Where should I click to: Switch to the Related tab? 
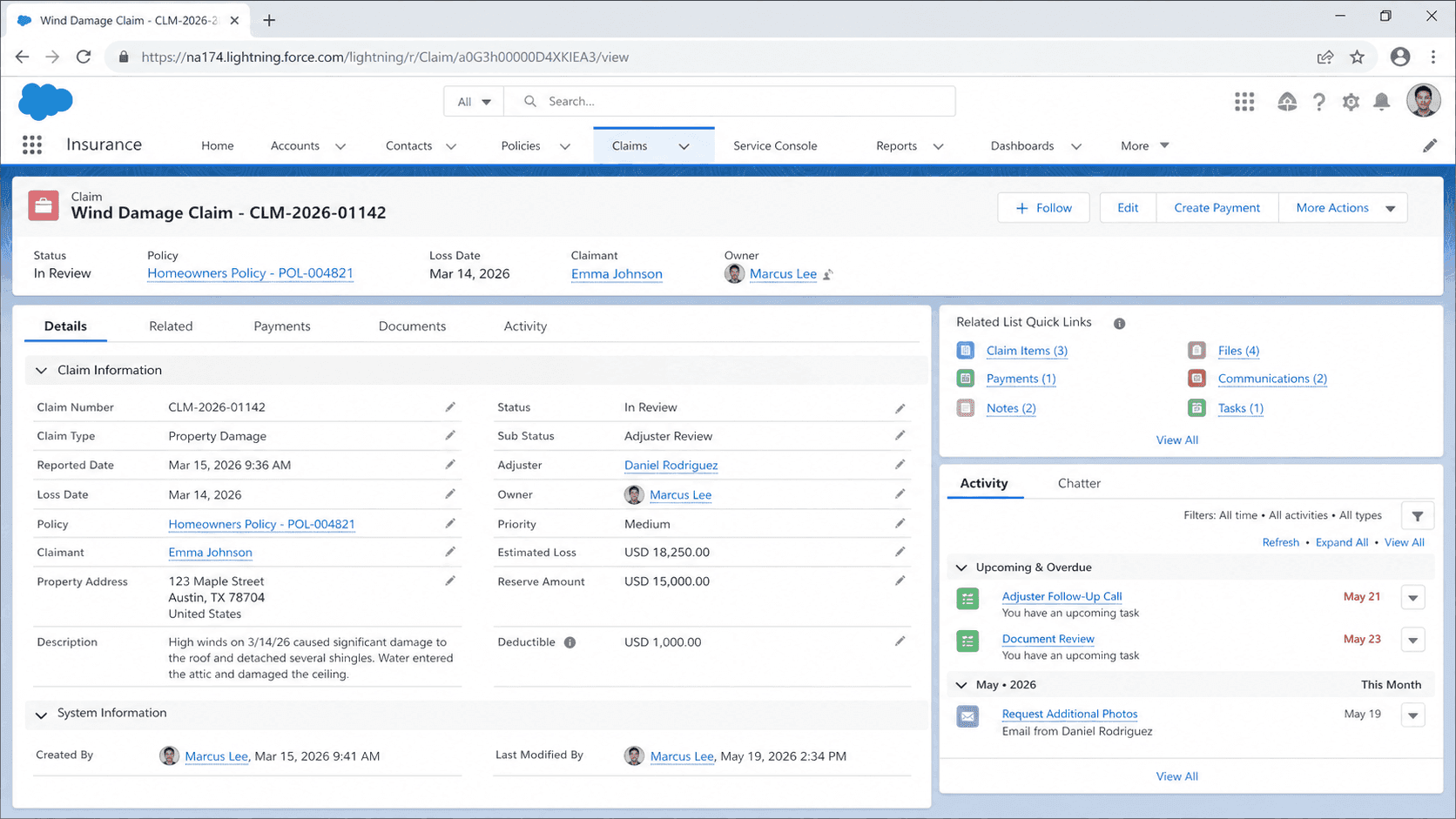click(171, 326)
